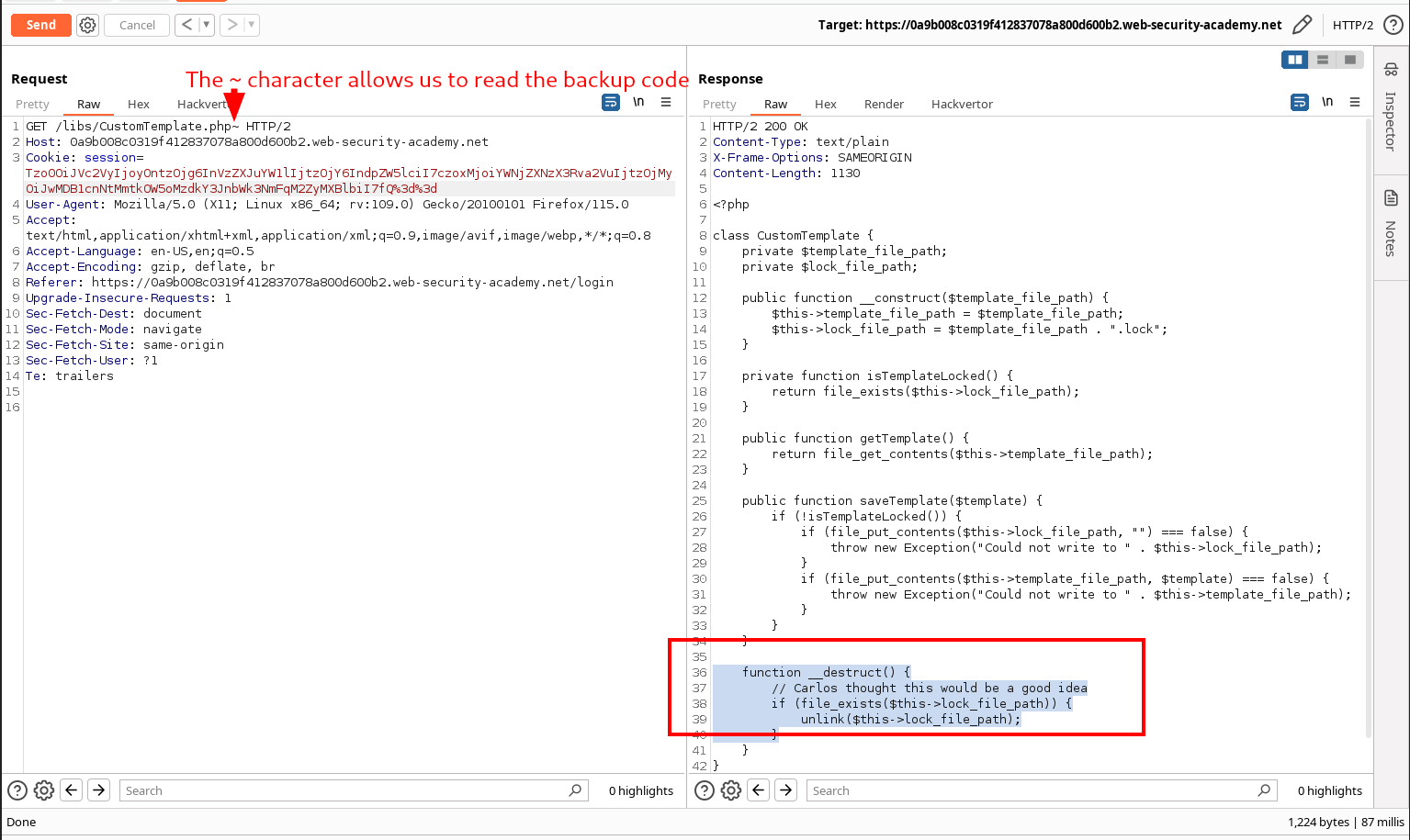Viewport: 1410px width, 840px height.
Task: Open the Response Hackvertor tab
Action: (x=963, y=104)
